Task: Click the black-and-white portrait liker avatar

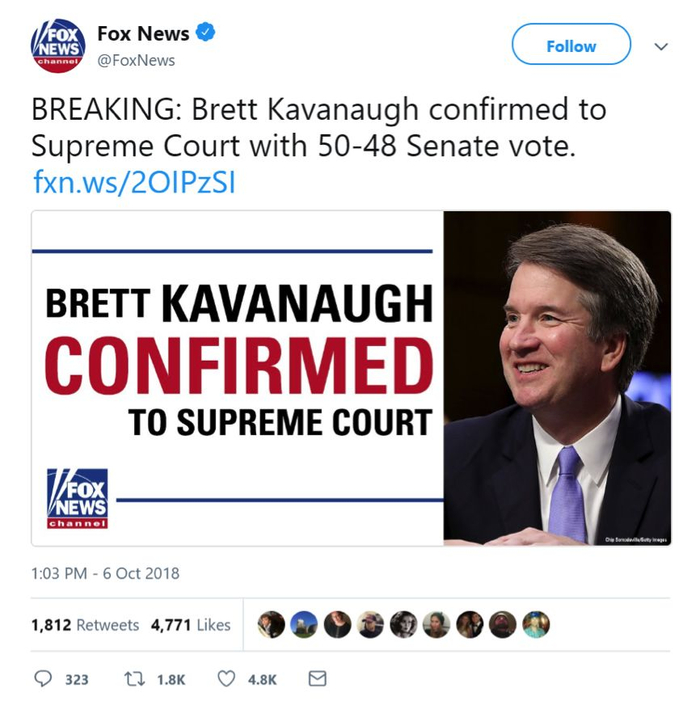Action: tap(403, 625)
